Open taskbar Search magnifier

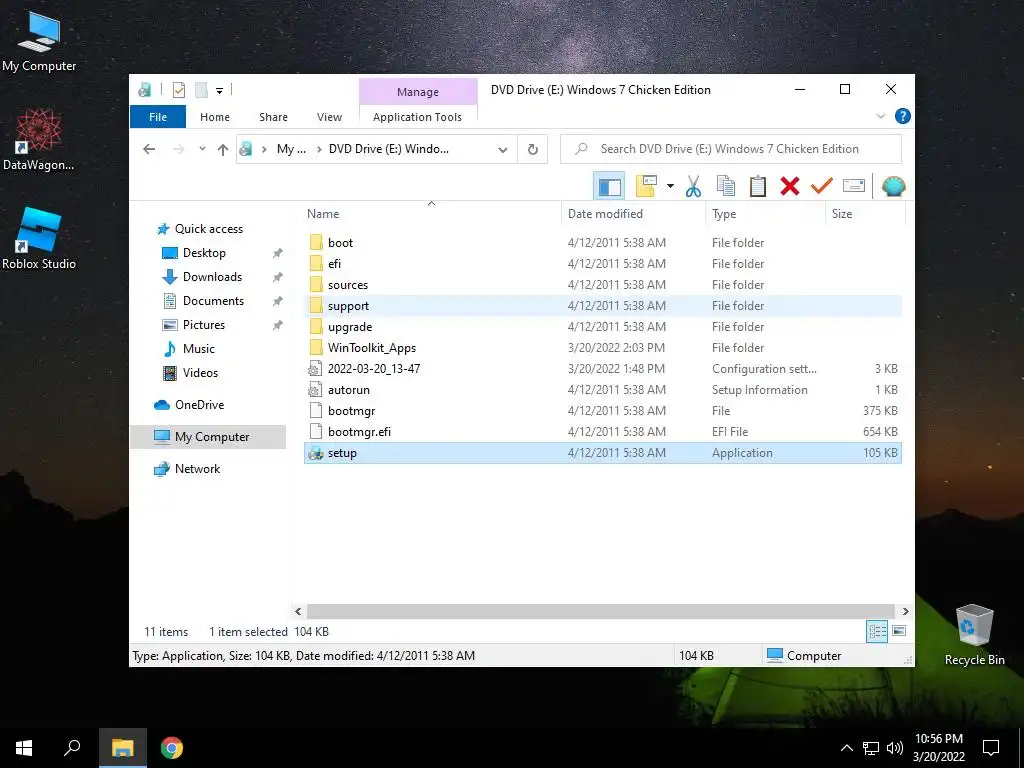(x=72, y=748)
